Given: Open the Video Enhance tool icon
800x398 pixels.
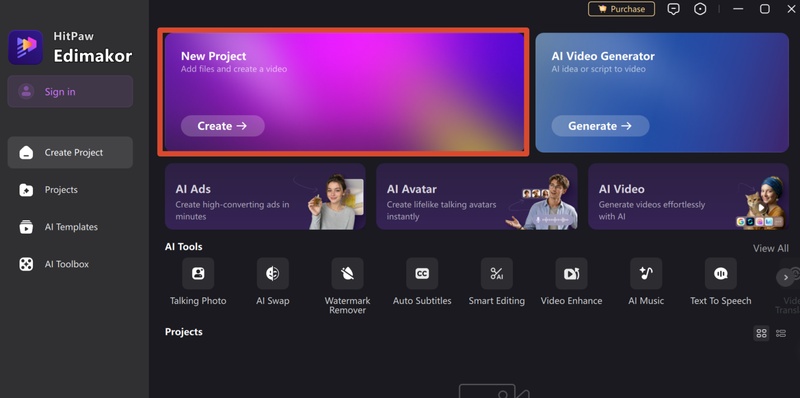Looking at the screenshot, I should (571, 273).
